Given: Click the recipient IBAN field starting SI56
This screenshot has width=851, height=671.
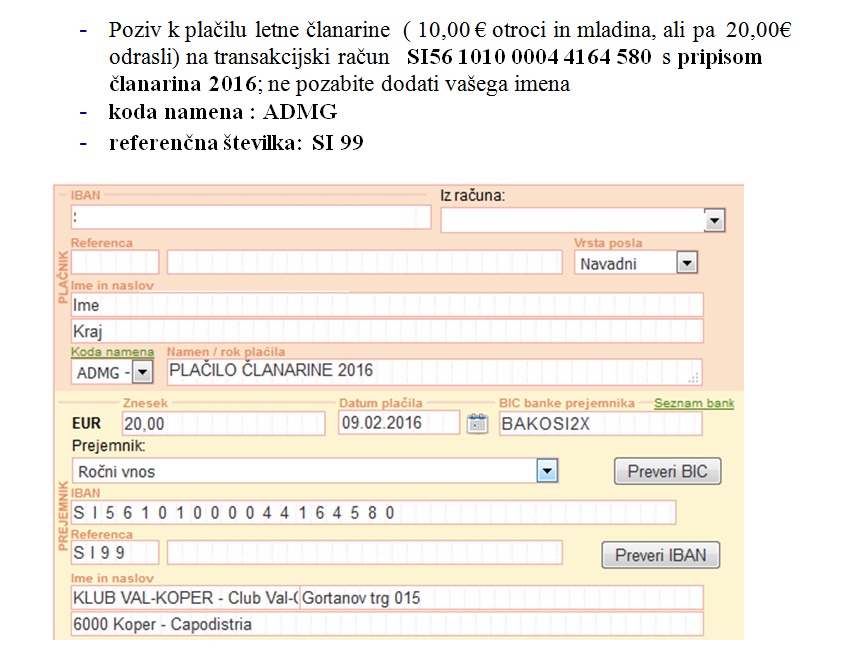Looking at the screenshot, I should click(372, 513).
